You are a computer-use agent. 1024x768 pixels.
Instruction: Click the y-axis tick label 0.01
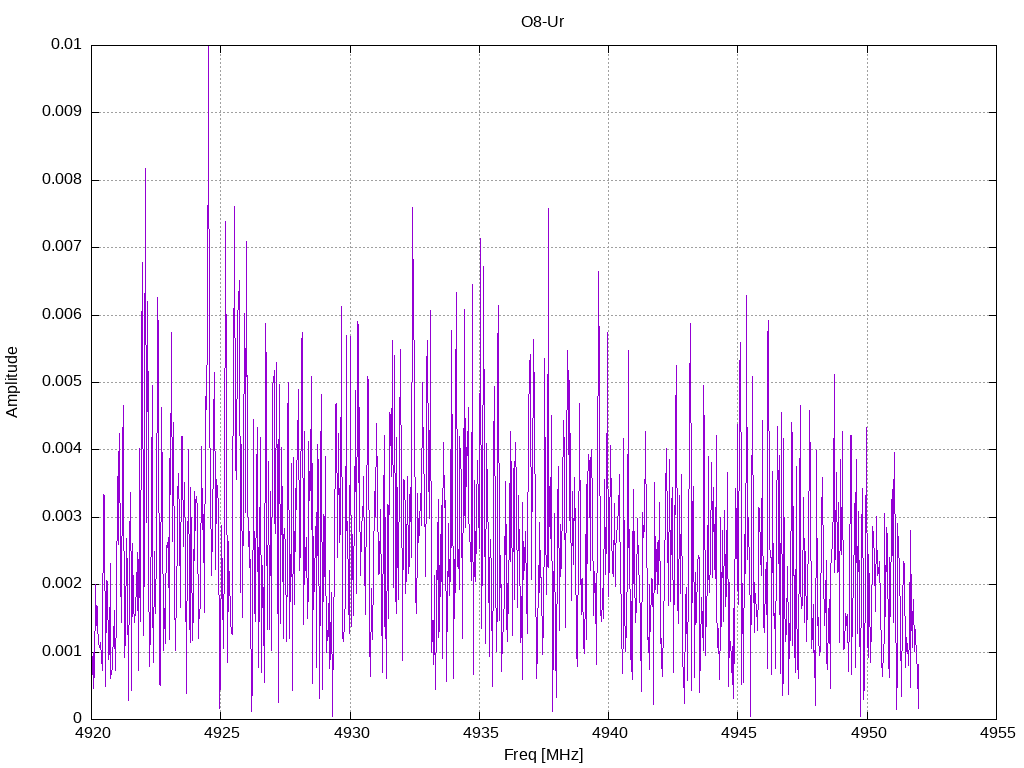[66, 44]
